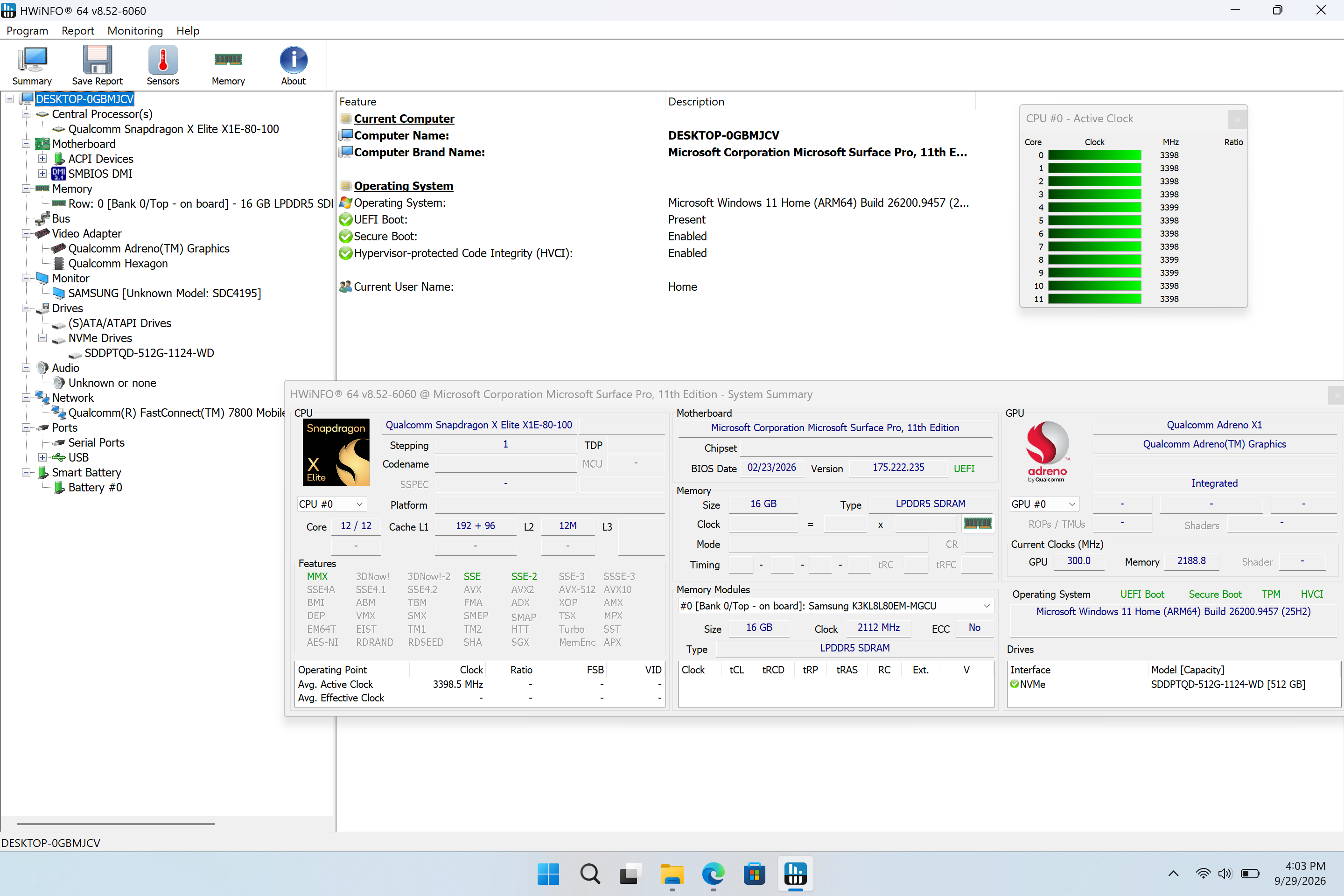
Task: Select the Motherboard icon in the tree
Action: tap(43, 144)
